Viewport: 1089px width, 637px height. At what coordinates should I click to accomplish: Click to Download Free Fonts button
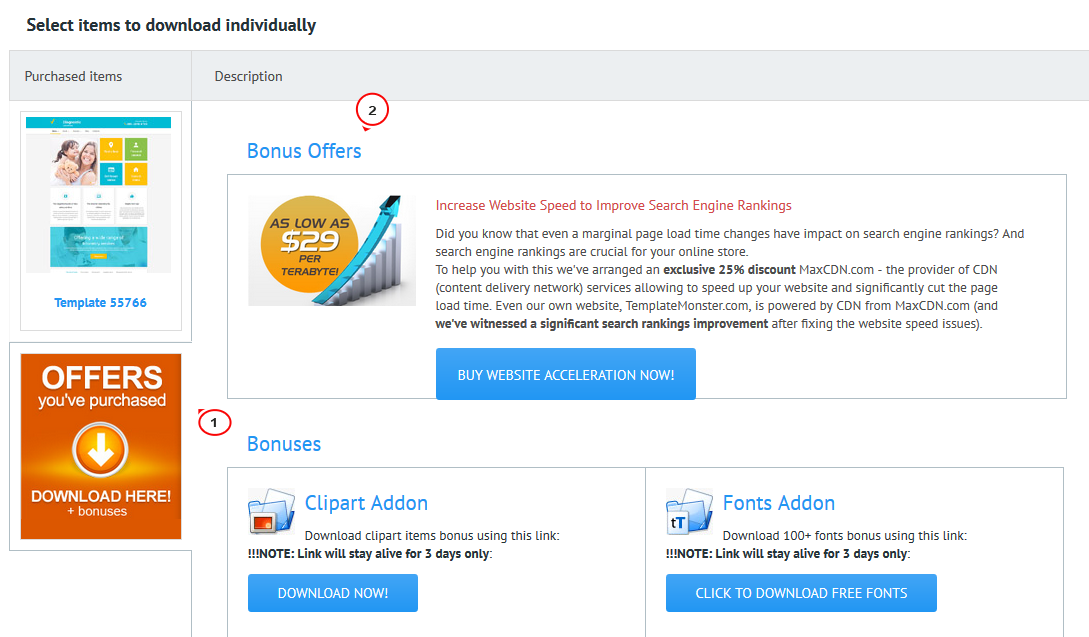(x=801, y=593)
